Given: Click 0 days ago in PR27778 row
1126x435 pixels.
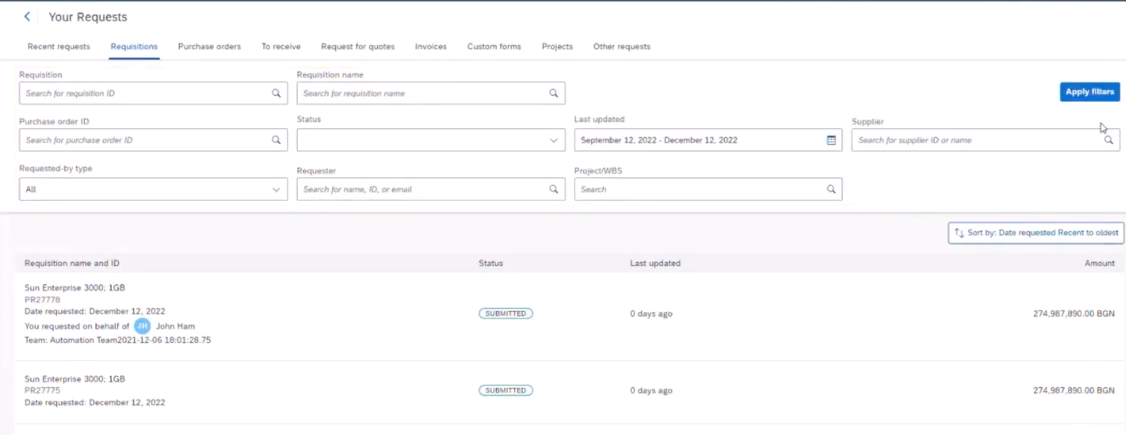Looking at the screenshot, I should [651, 314].
